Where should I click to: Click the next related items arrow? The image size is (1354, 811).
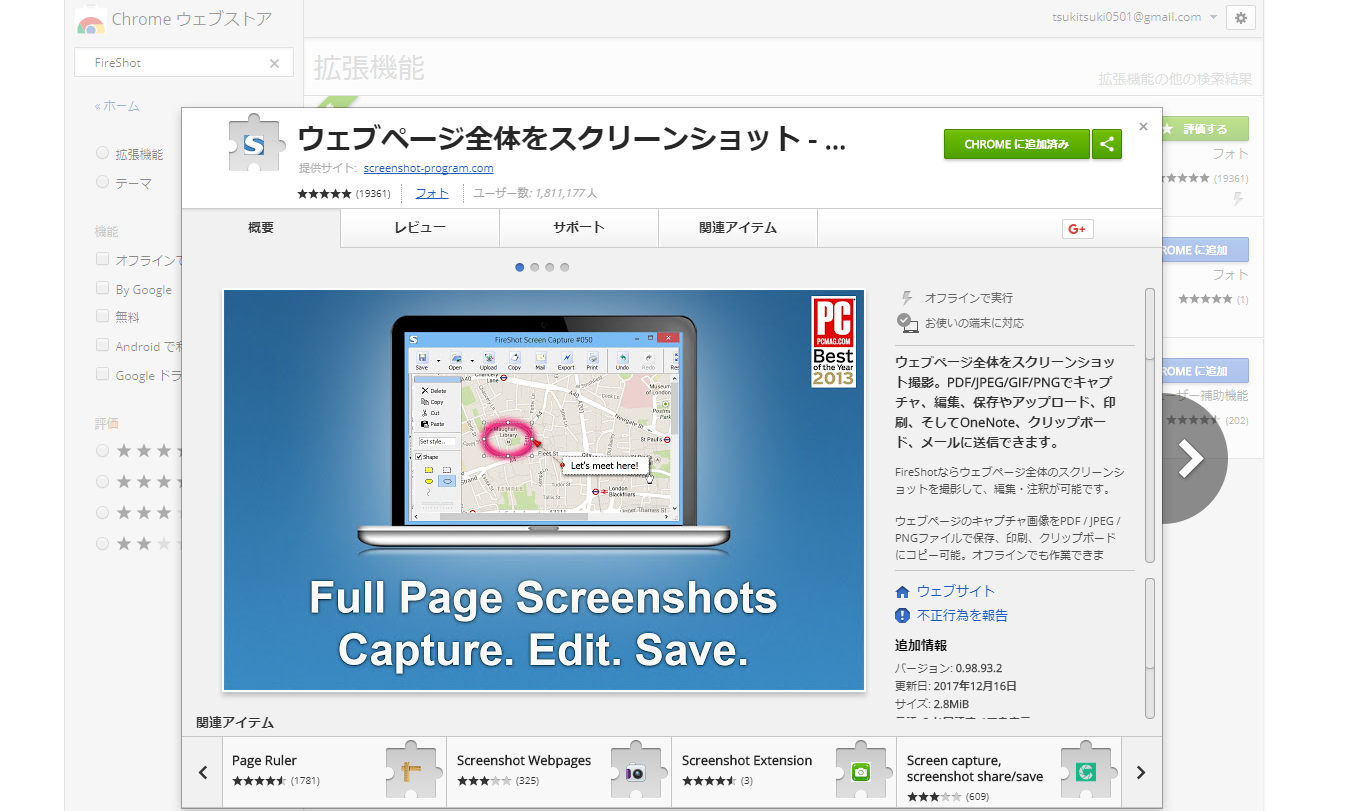tap(1141, 772)
